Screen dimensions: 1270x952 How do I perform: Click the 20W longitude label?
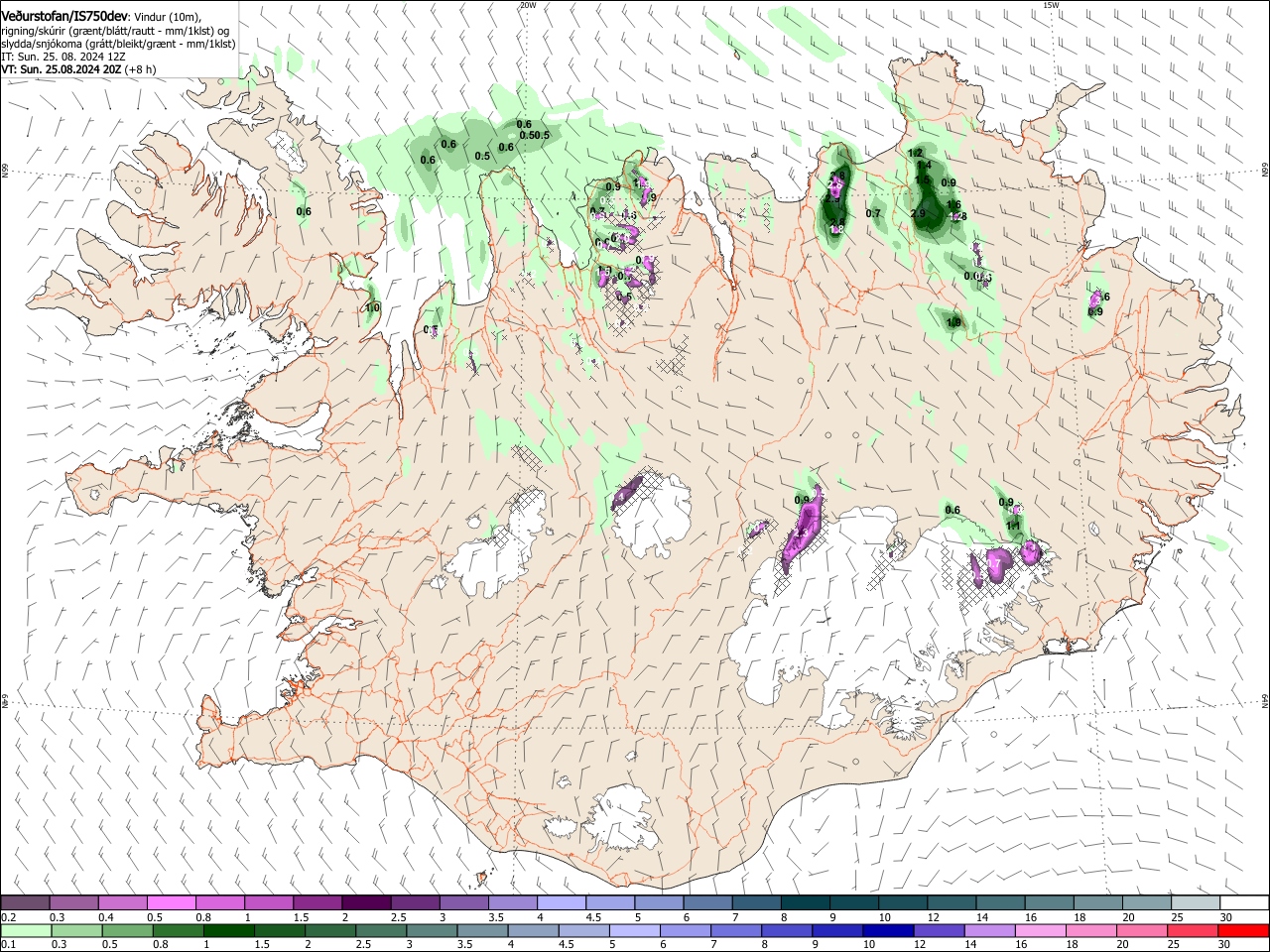(x=528, y=5)
